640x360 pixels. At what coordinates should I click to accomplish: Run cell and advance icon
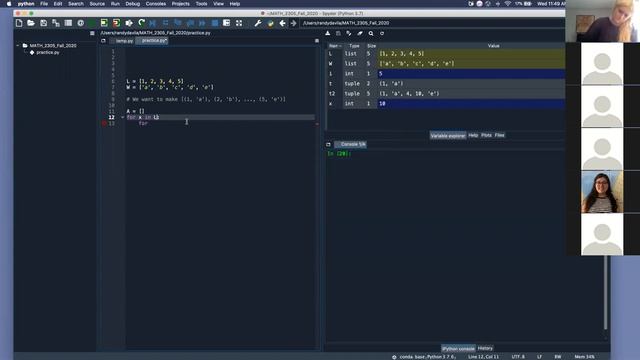tap(117, 23)
